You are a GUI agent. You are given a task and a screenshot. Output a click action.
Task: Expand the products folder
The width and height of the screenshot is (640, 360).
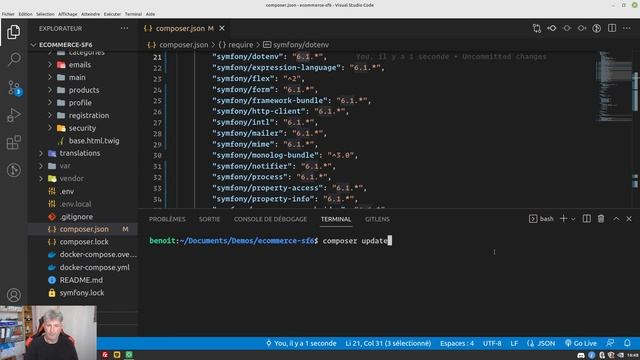click(83, 90)
